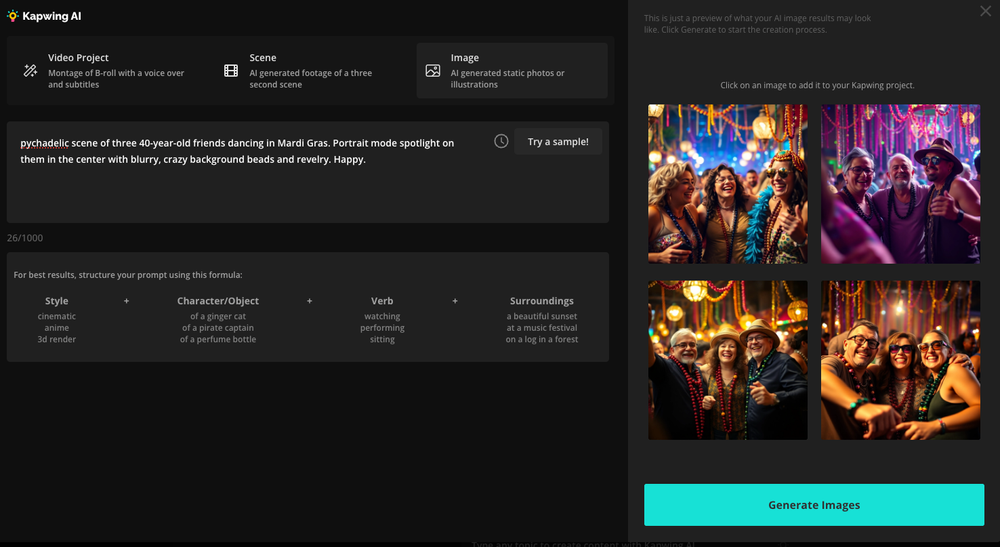This screenshot has height=547, width=1000.
Task: Open prompt history via the clock icon
Action: click(x=501, y=142)
